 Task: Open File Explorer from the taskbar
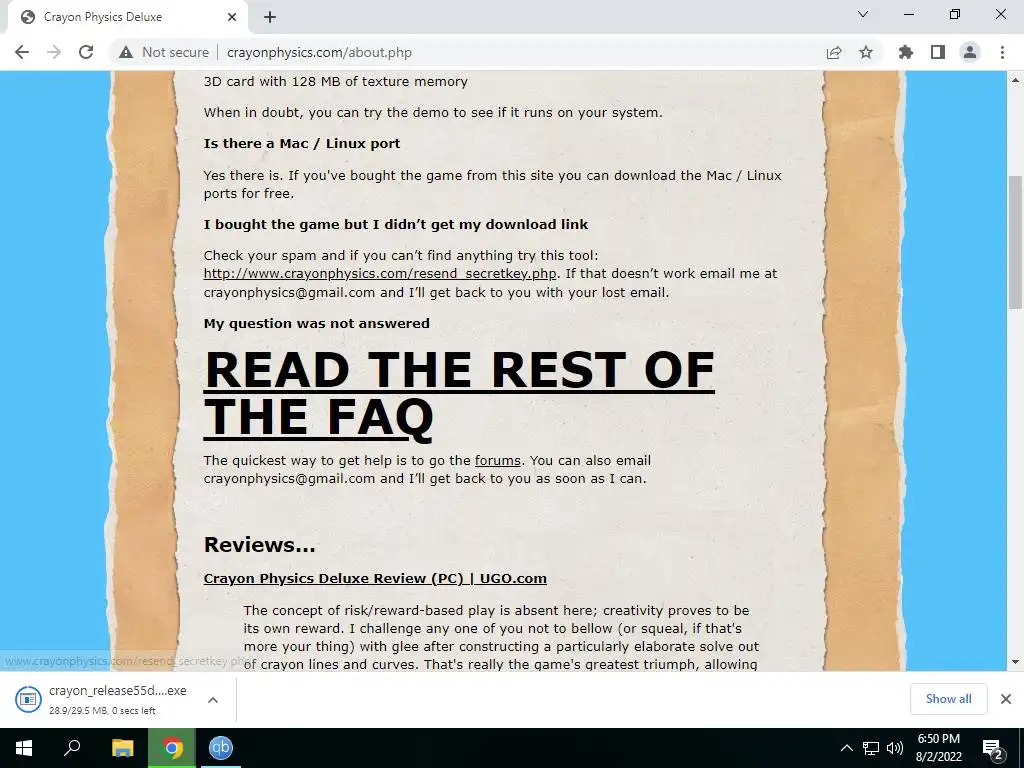tap(122, 748)
